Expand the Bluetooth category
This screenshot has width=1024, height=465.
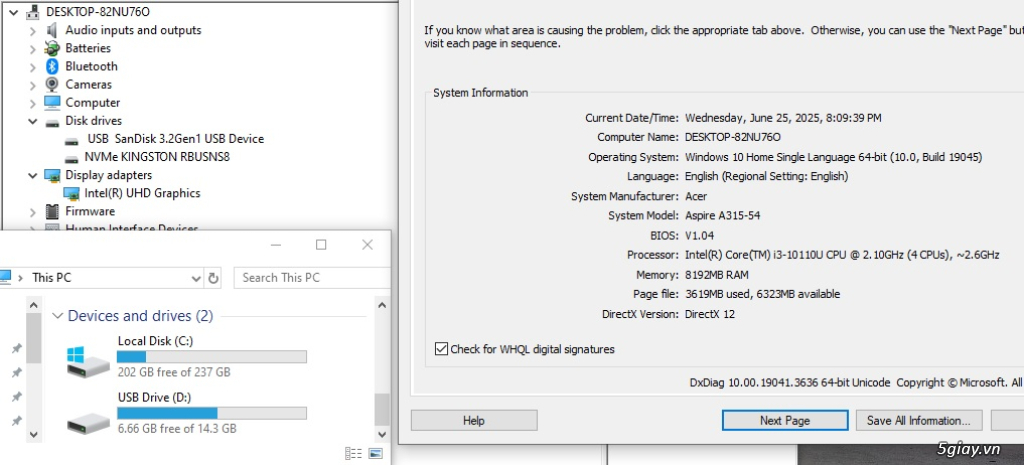coord(33,67)
